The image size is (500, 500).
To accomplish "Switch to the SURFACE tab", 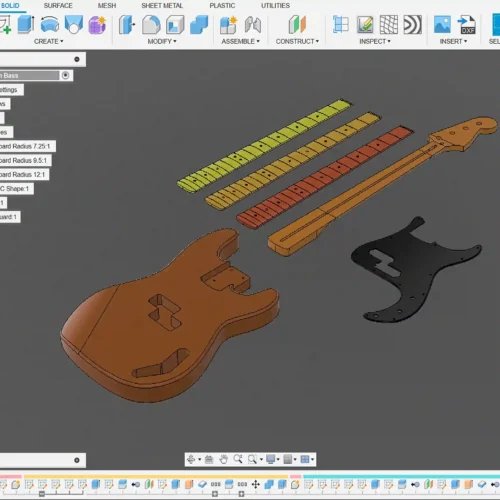I will 58,6.
